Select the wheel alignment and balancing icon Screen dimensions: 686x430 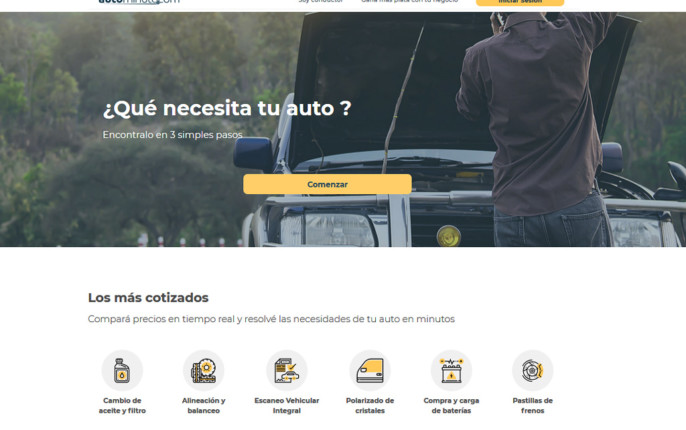[x=204, y=370]
